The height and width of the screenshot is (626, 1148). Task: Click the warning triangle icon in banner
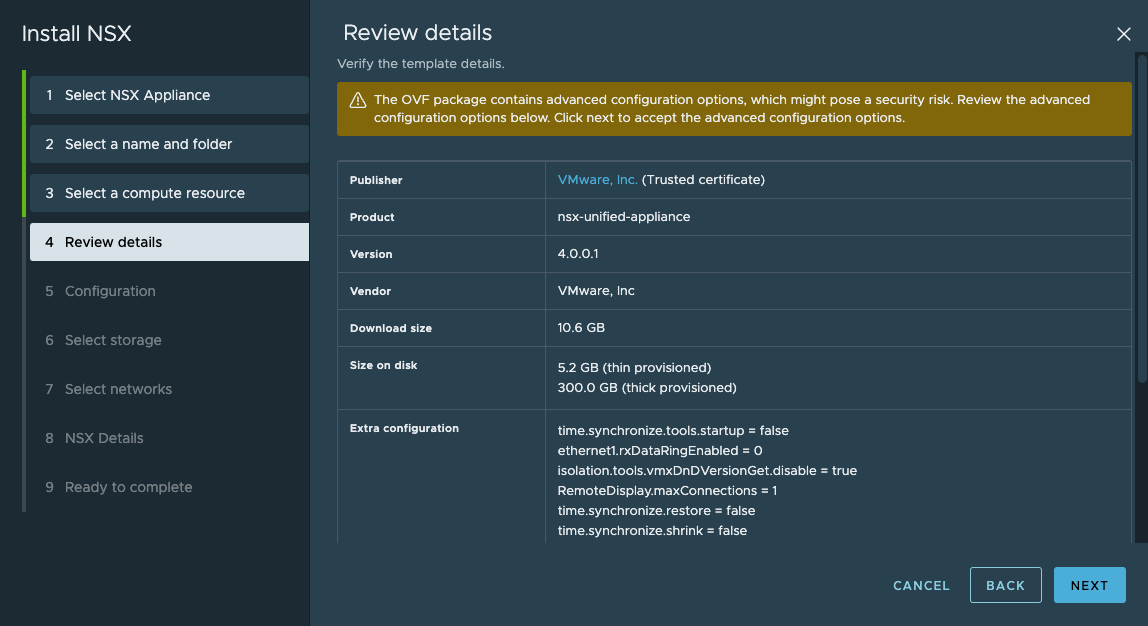[x=357, y=100]
